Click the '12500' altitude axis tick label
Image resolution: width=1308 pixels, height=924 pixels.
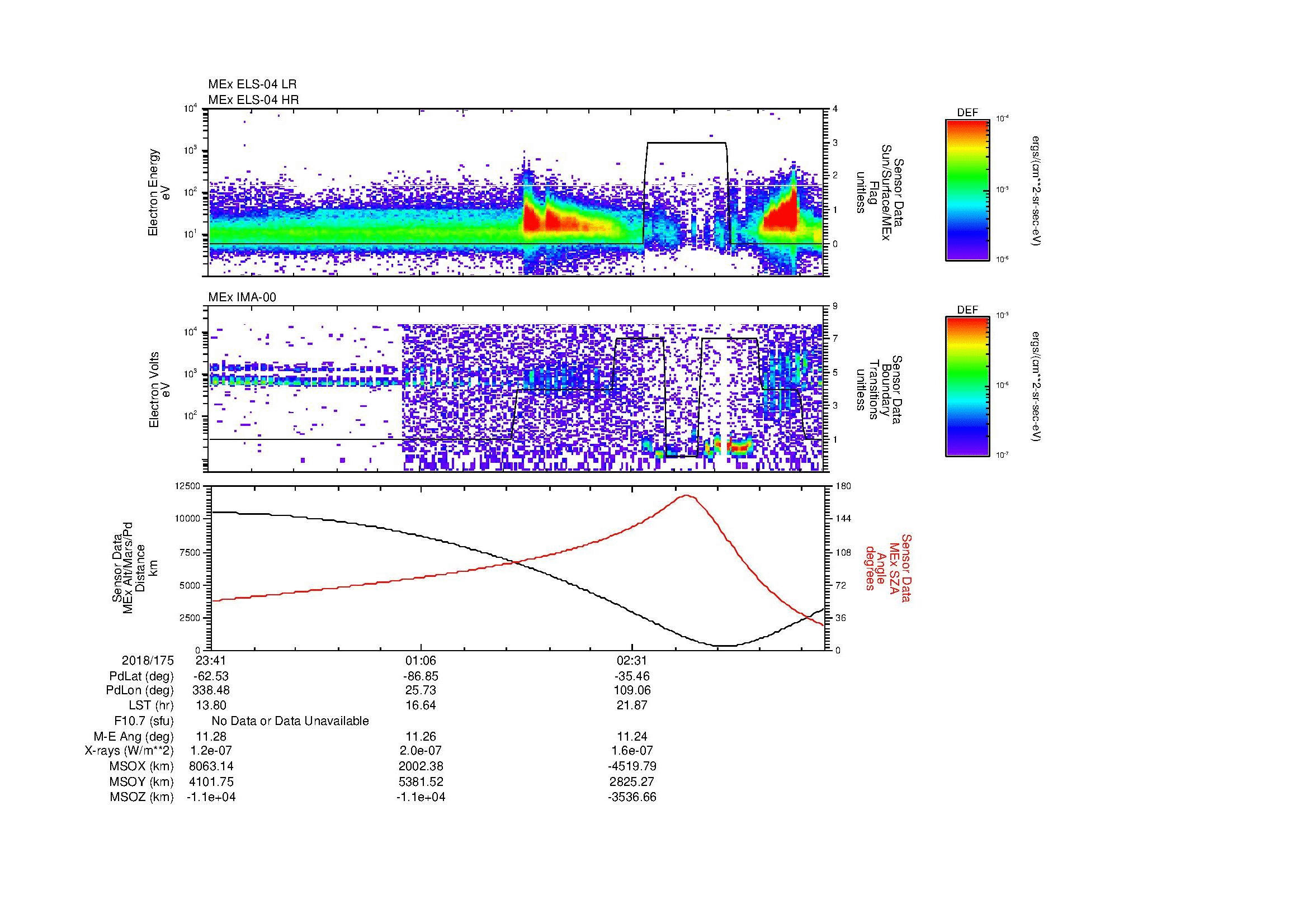[x=187, y=486]
